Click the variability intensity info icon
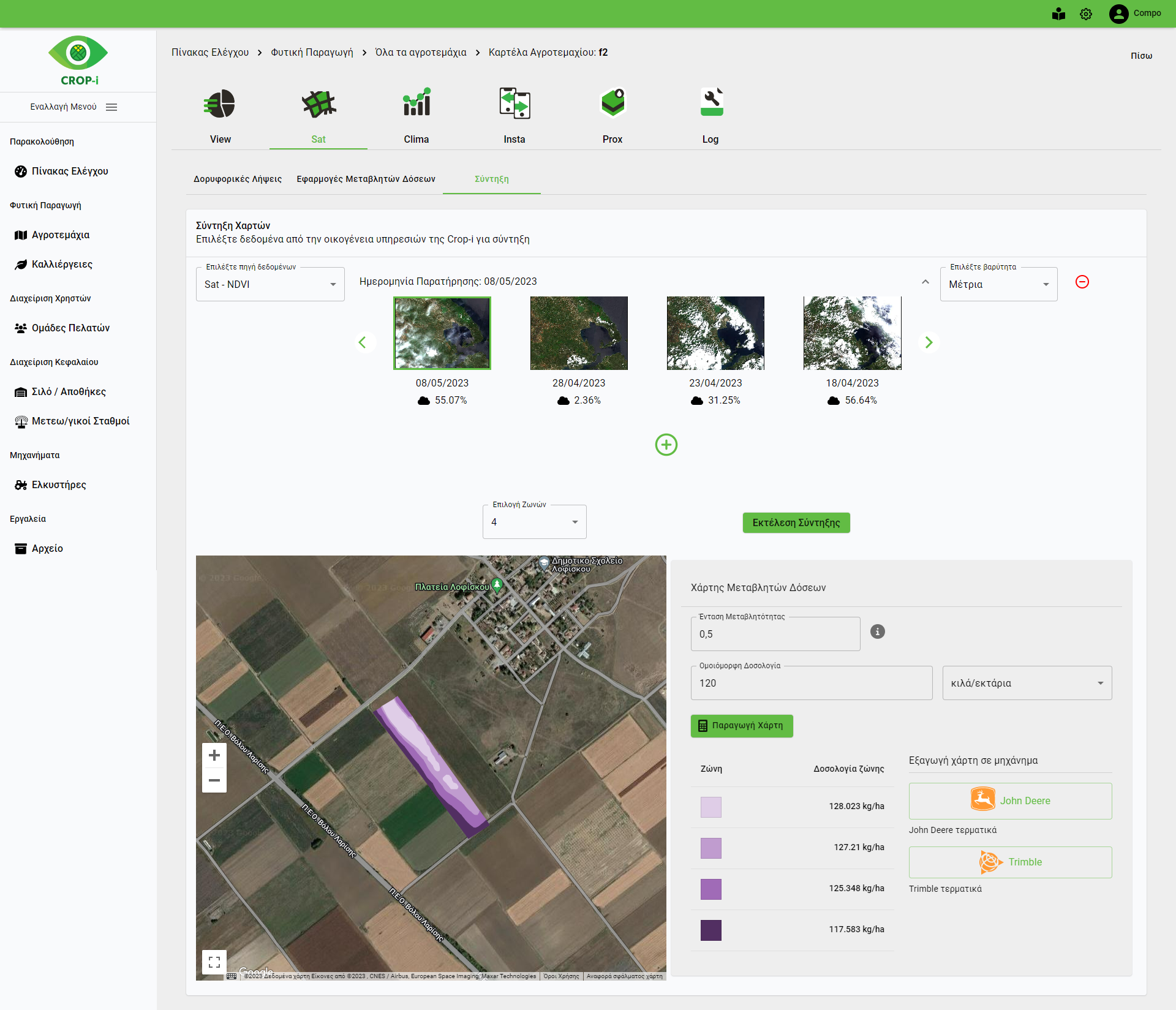The image size is (1176, 1010). point(877,631)
